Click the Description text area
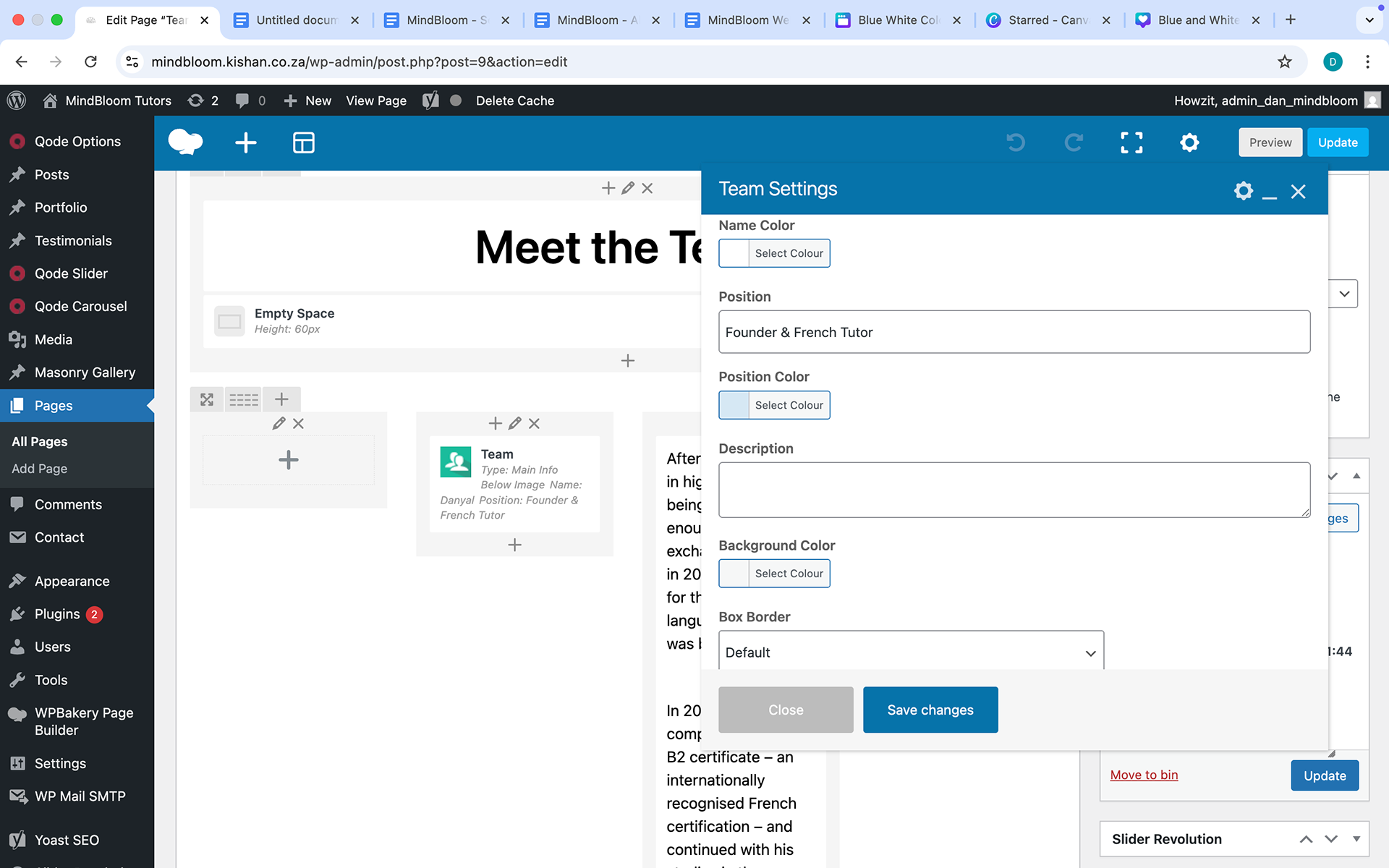 [x=1014, y=490]
